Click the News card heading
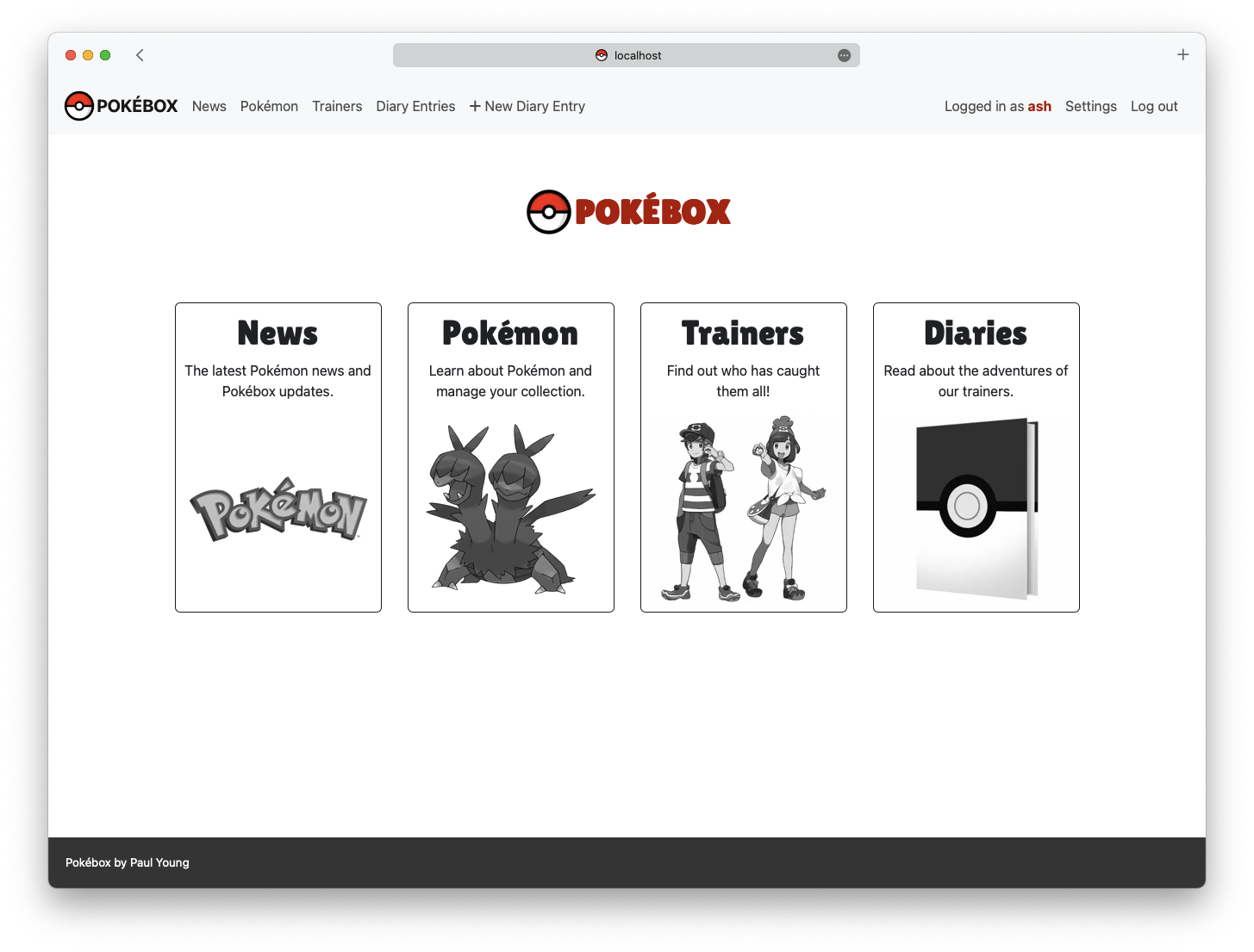The width and height of the screenshot is (1254, 952). point(278,333)
